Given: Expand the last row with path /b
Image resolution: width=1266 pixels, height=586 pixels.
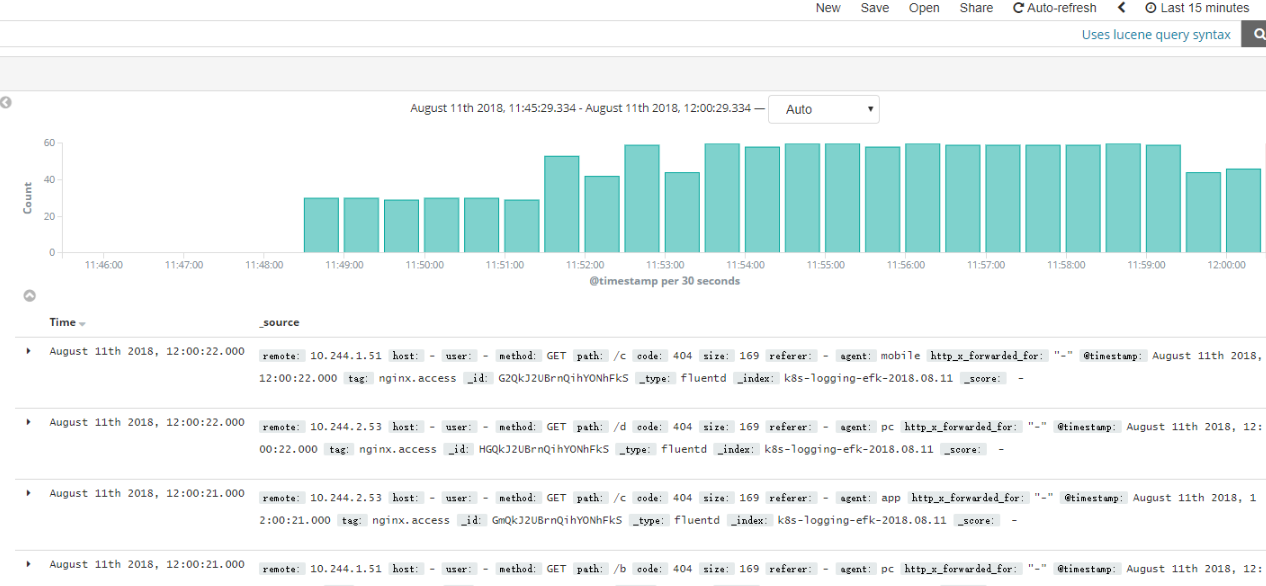Looking at the screenshot, I should tap(29, 564).
